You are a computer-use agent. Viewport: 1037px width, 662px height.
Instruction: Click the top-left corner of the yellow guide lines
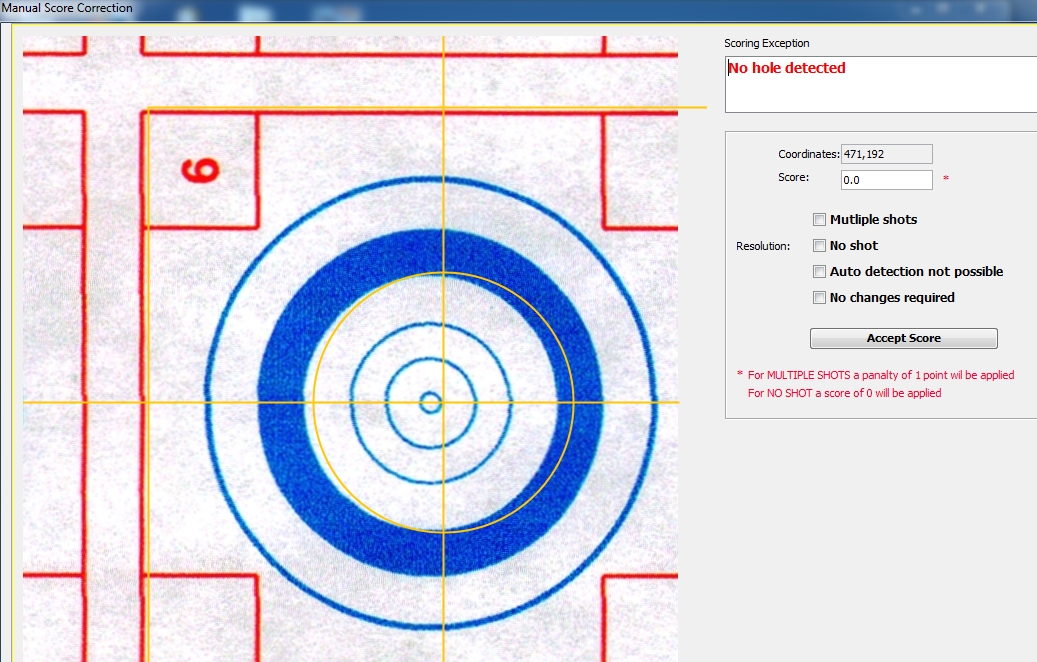[148, 108]
